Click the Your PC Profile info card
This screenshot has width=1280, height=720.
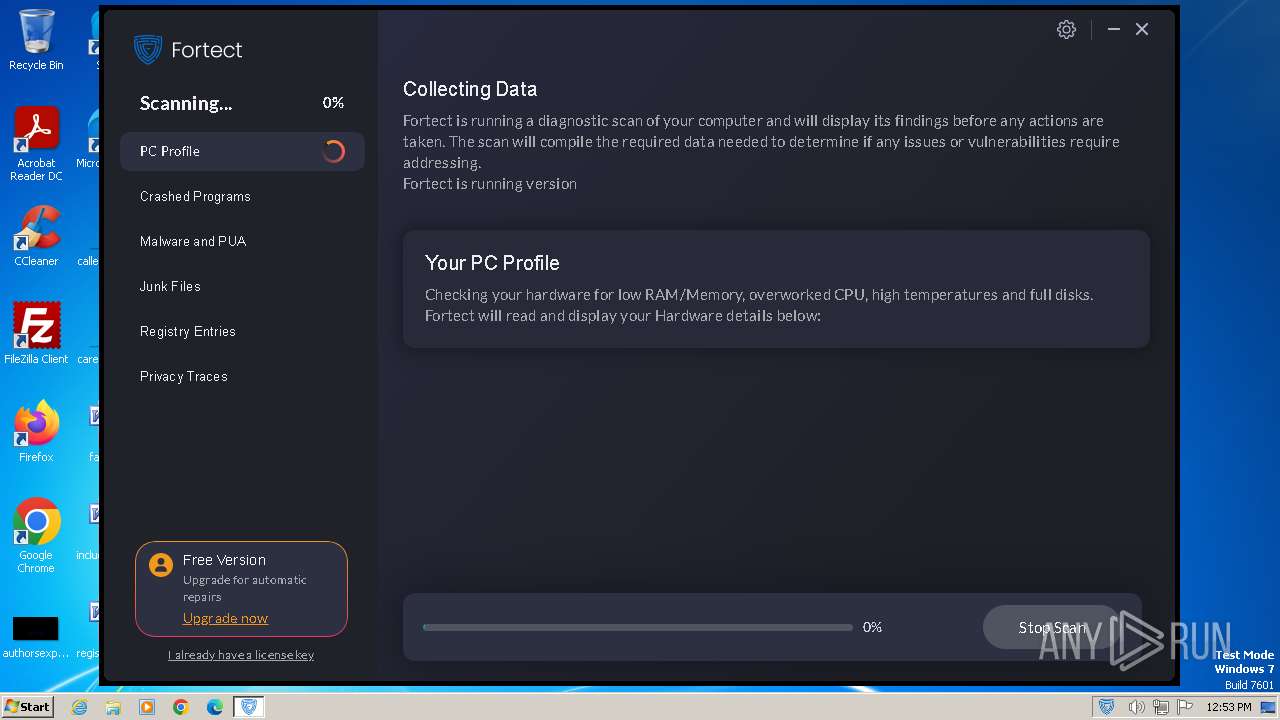point(776,289)
